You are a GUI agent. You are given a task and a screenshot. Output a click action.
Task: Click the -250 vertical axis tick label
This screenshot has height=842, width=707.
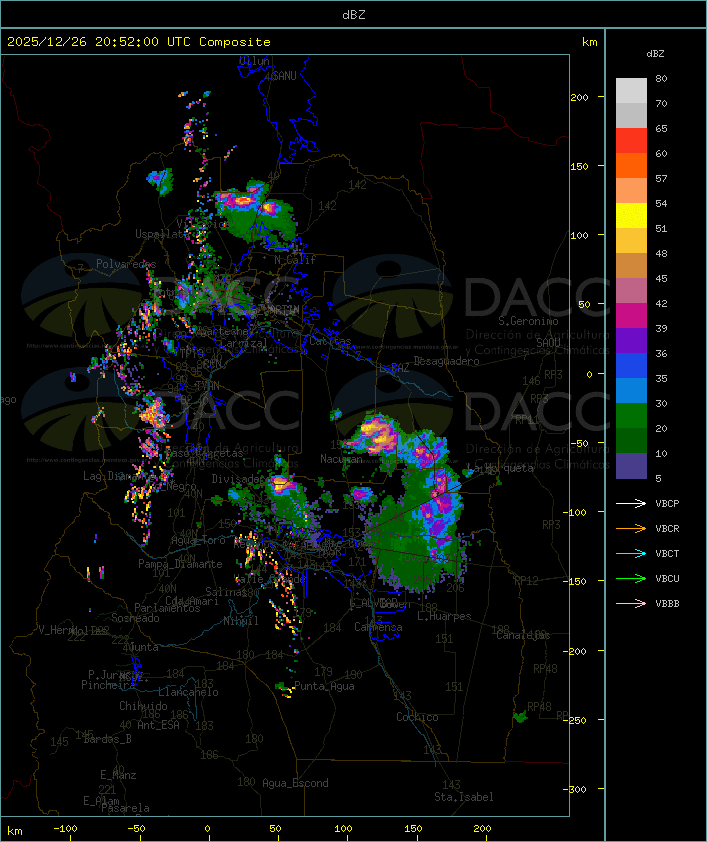pyautogui.click(x=577, y=720)
